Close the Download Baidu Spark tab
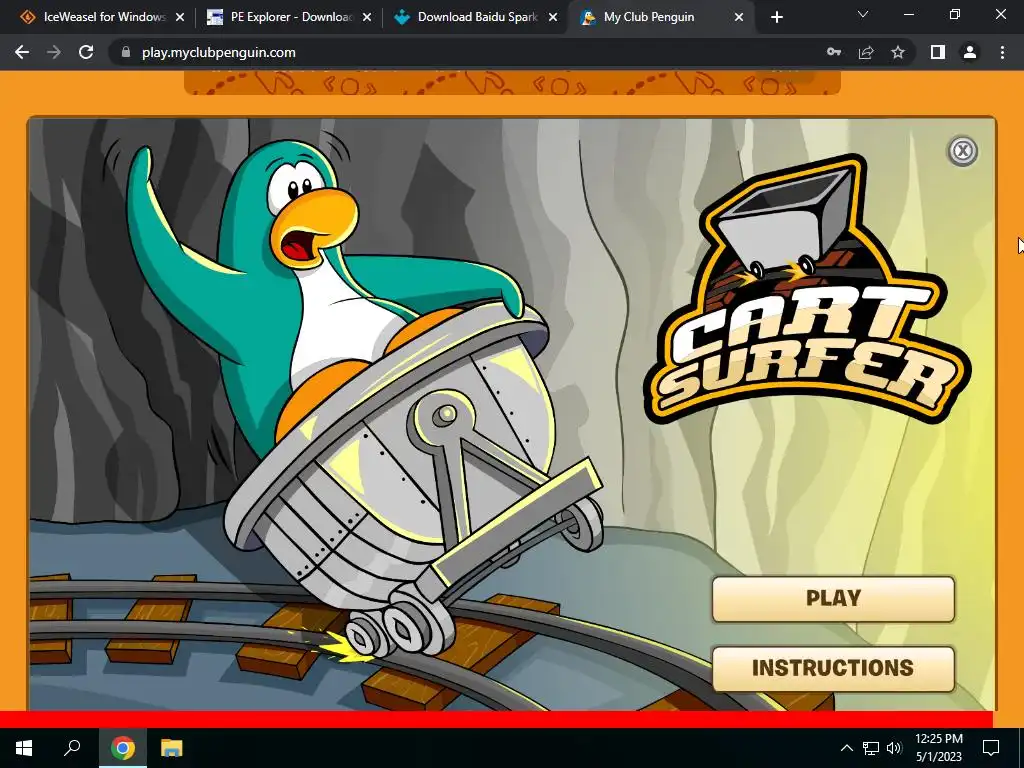Viewport: 1024px width, 768px height. click(x=553, y=18)
